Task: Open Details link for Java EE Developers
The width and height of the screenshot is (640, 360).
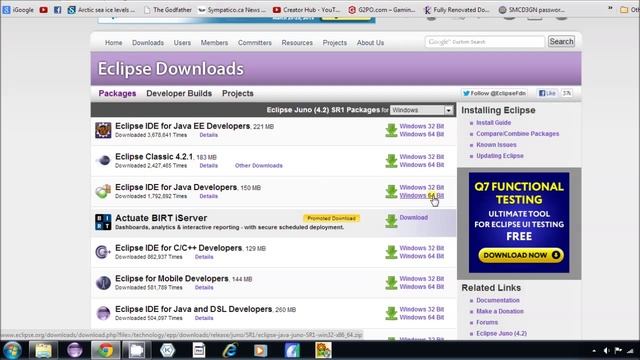Action: tap(209, 135)
